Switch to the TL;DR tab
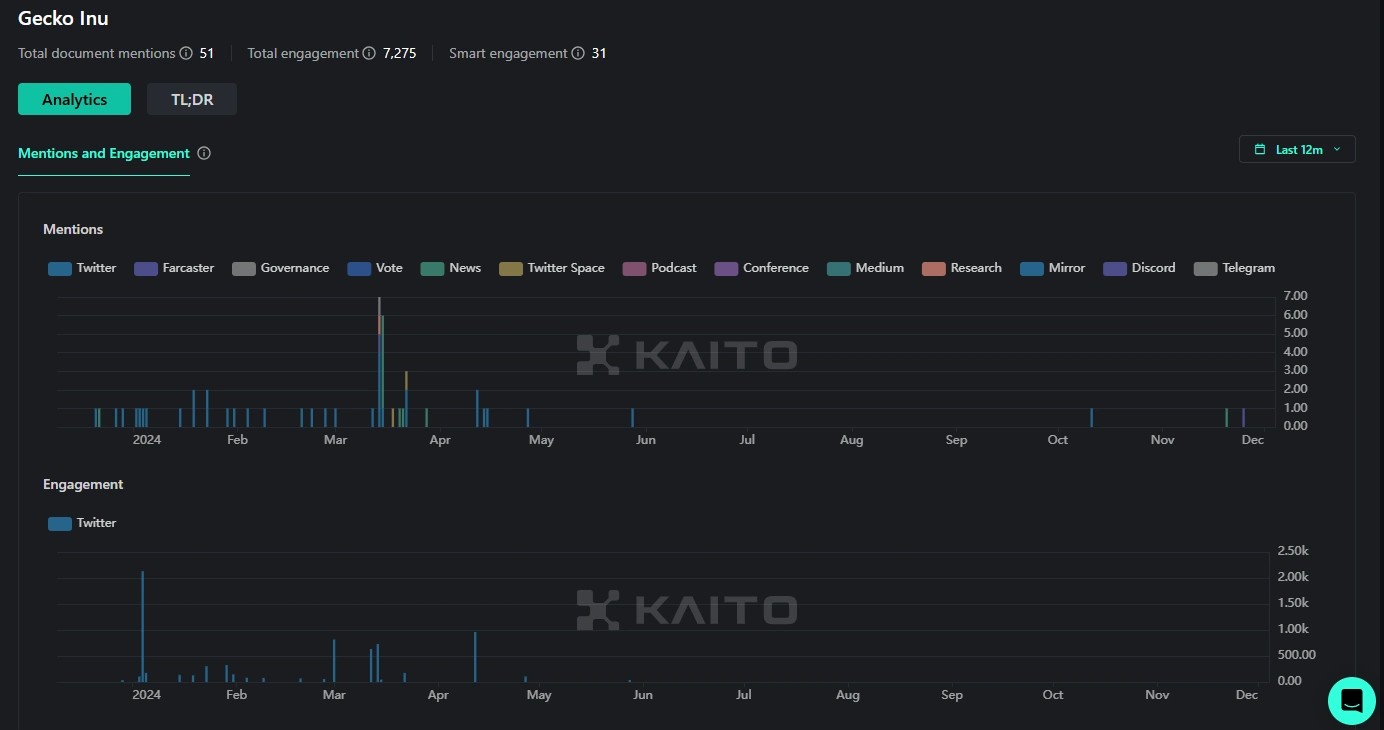 [x=191, y=99]
